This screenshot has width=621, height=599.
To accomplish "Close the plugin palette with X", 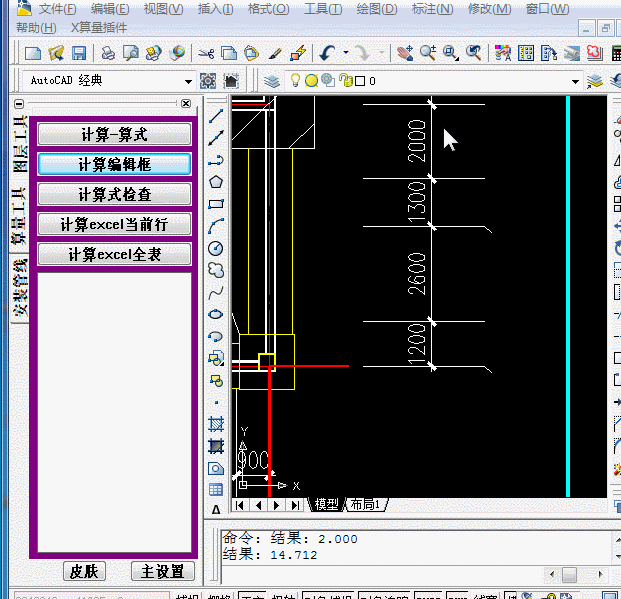I will click(x=186, y=103).
